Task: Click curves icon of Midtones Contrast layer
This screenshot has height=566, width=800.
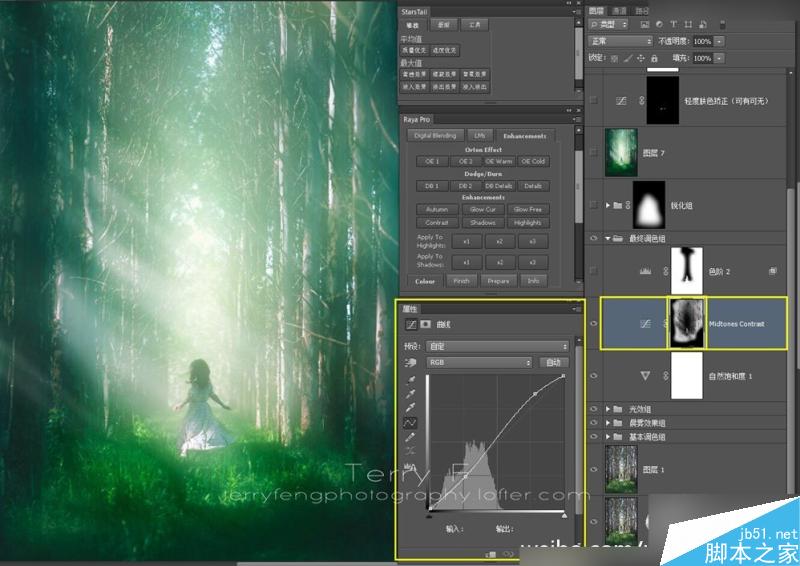Action: point(645,324)
